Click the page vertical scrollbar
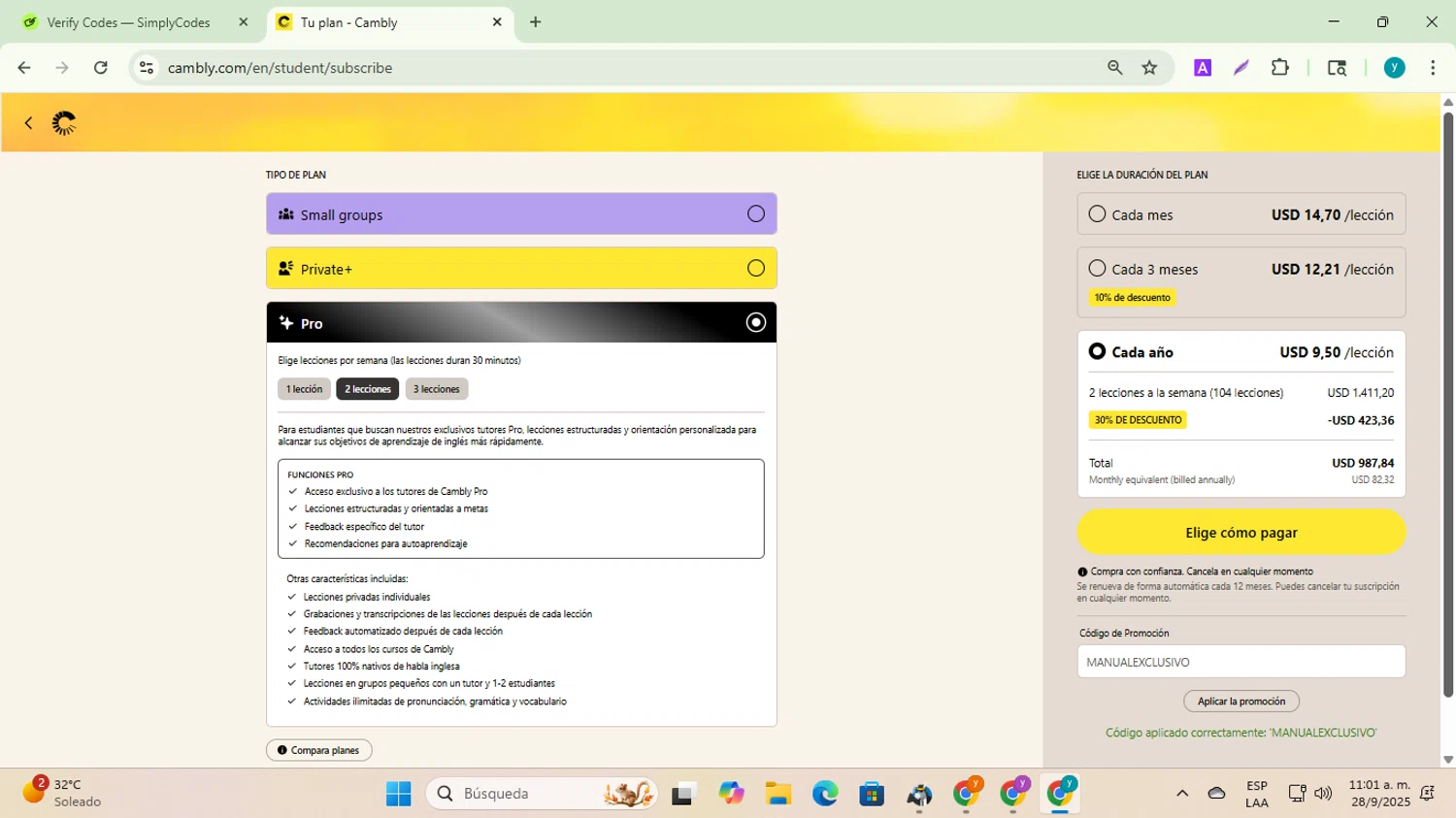This screenshot has height=818, width=1456. (x=1448, y=406)
